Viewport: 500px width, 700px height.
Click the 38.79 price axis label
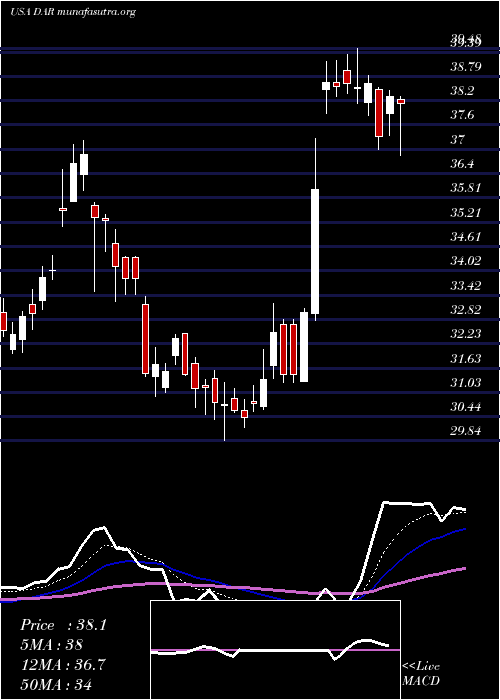(466, 67)
